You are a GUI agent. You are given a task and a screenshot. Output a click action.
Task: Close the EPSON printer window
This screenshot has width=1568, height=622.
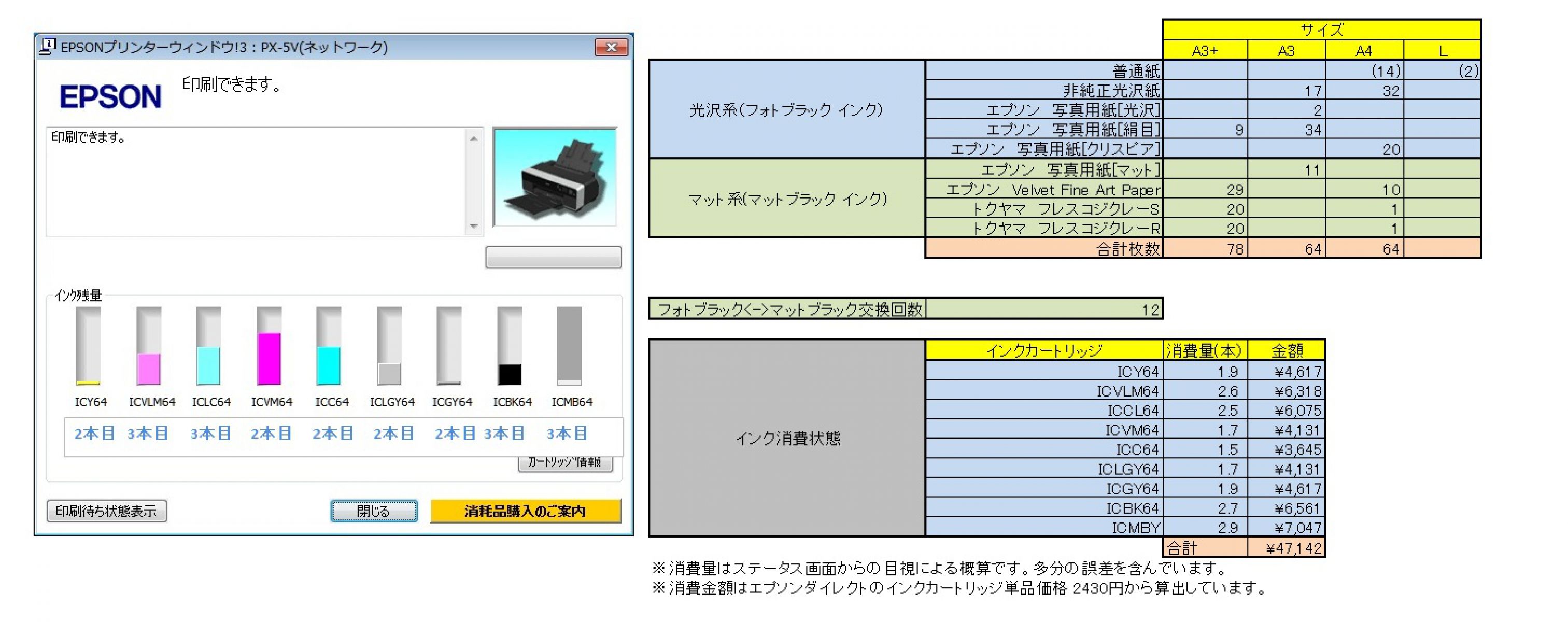[611, 47]
